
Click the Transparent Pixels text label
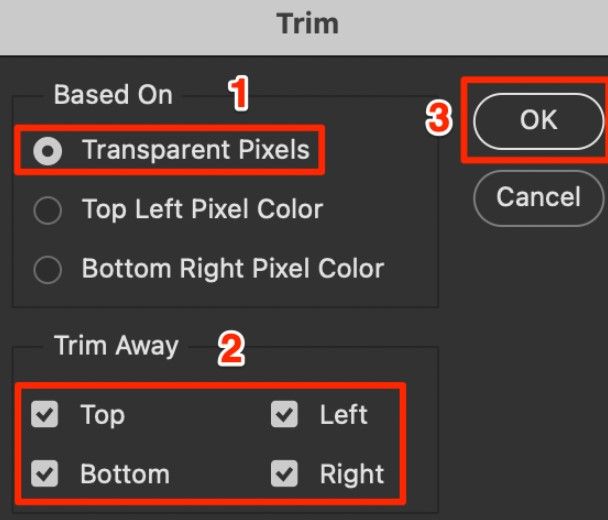[x=196, y=150]
